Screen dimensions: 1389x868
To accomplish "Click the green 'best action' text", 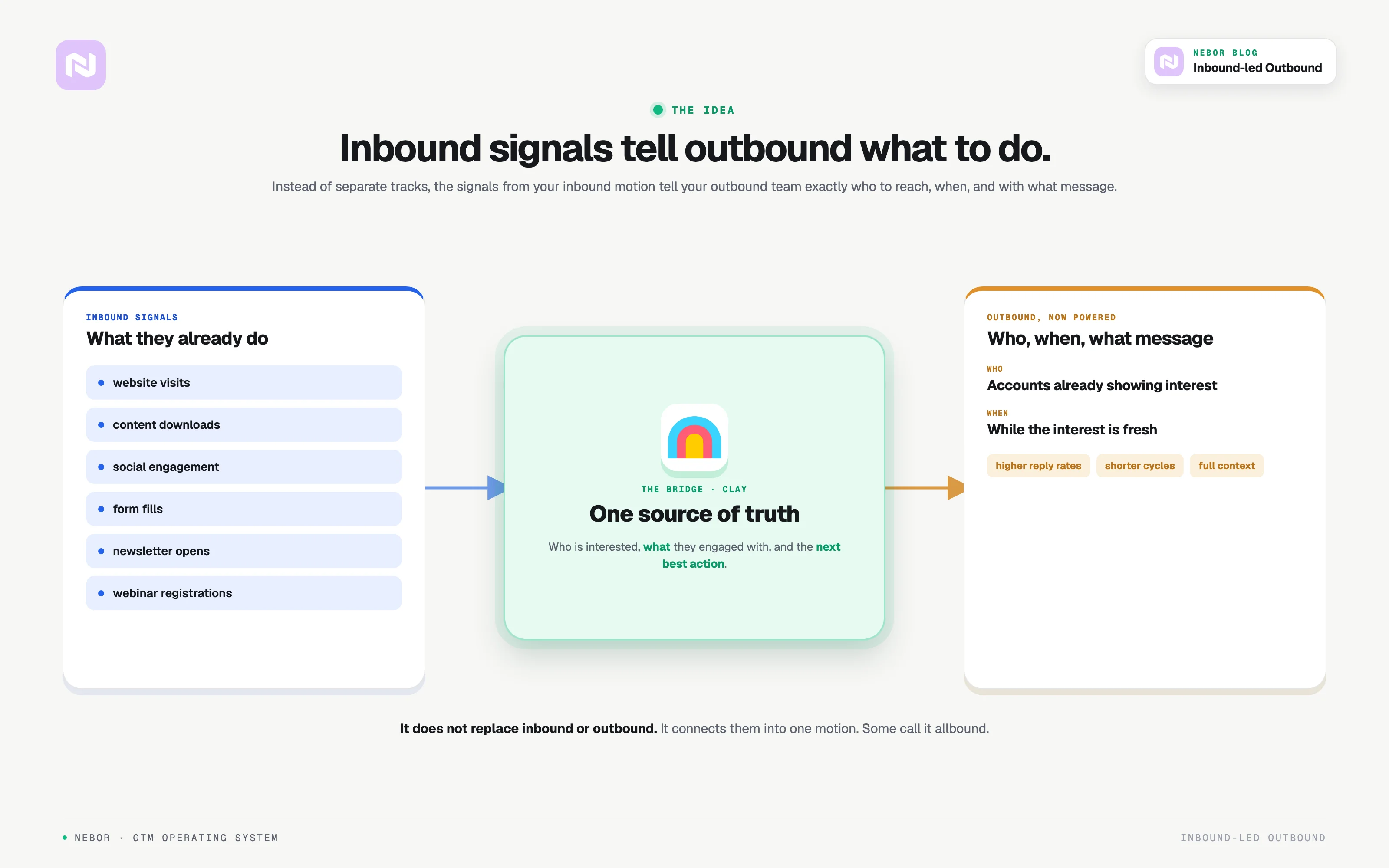I will tap(693, 564).
